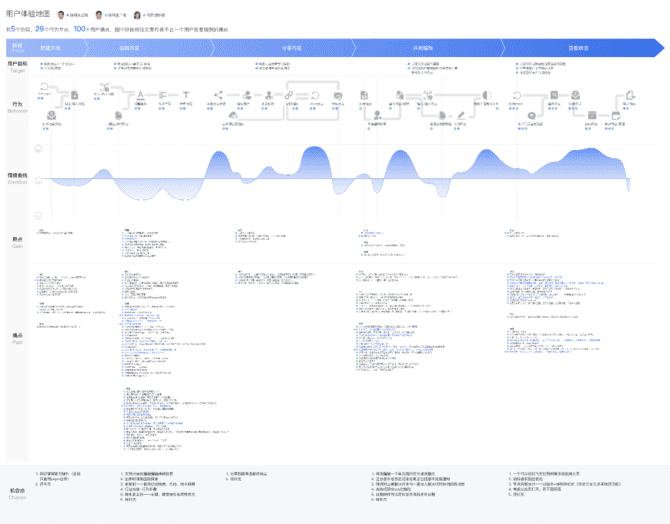Click the paragraph alignment lines icon
Image resolution: width=670 pixels, height=524 pixels.
tap(163, 95)
